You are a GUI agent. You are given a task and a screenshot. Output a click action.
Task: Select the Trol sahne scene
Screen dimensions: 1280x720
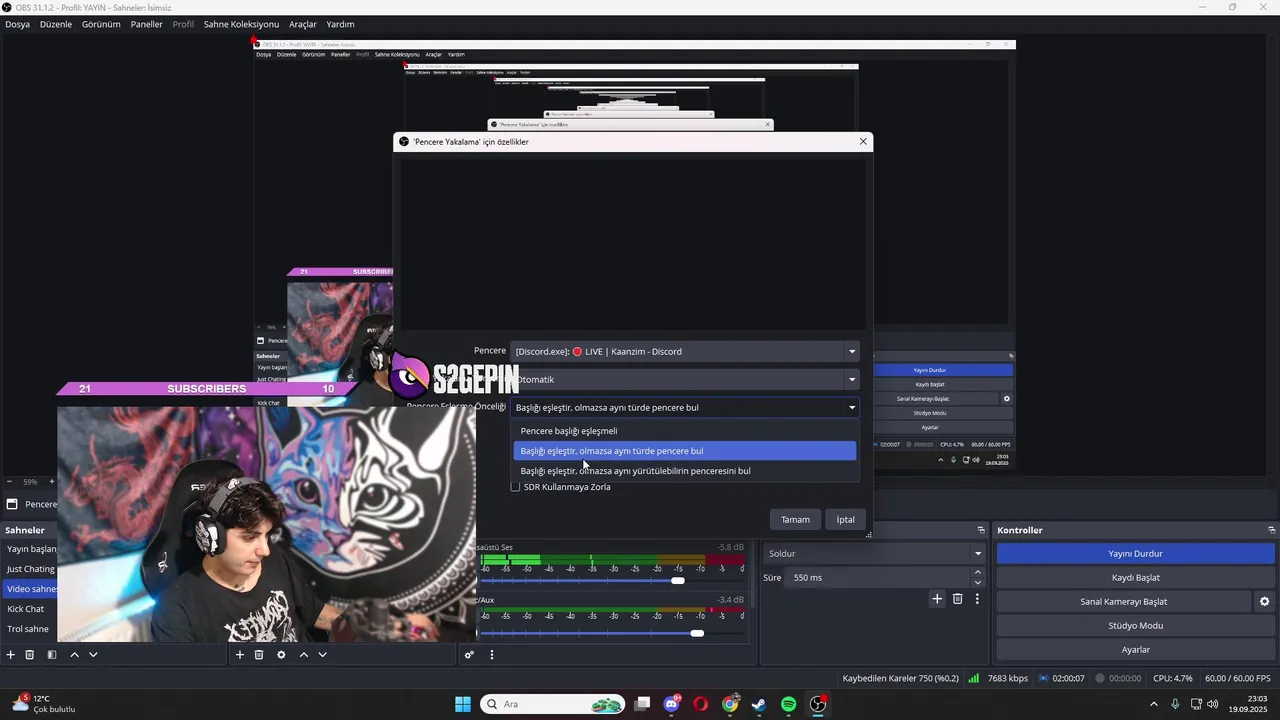point(30,629)
